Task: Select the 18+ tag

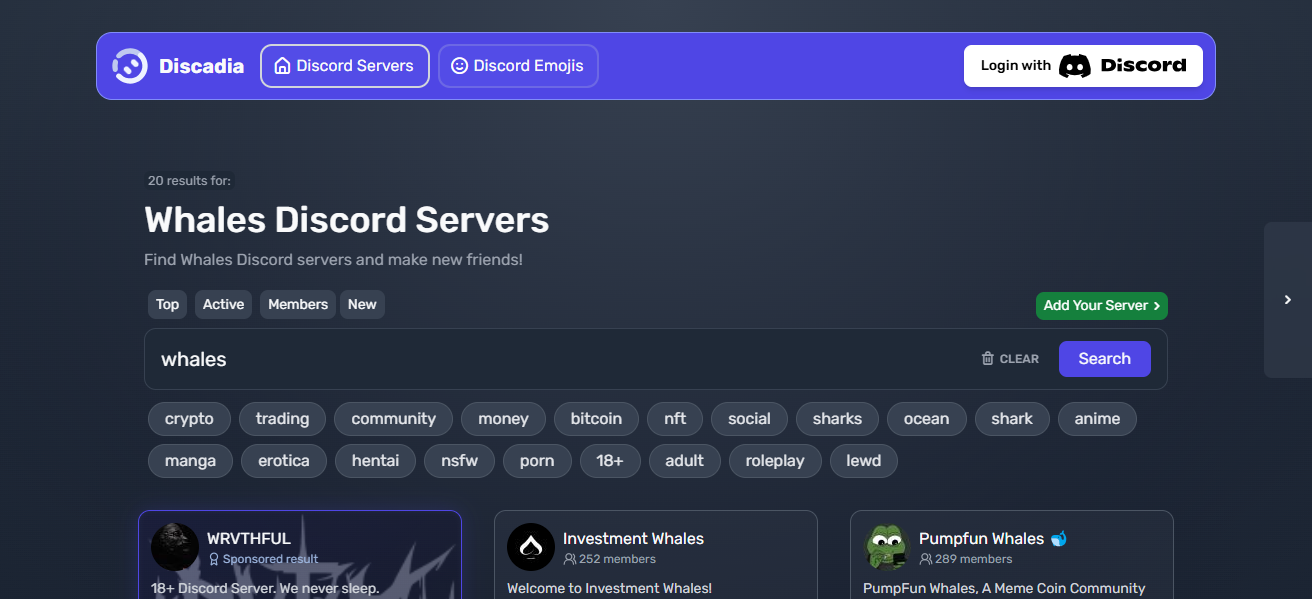Action: pyautogui.click(x=610, y=461)
